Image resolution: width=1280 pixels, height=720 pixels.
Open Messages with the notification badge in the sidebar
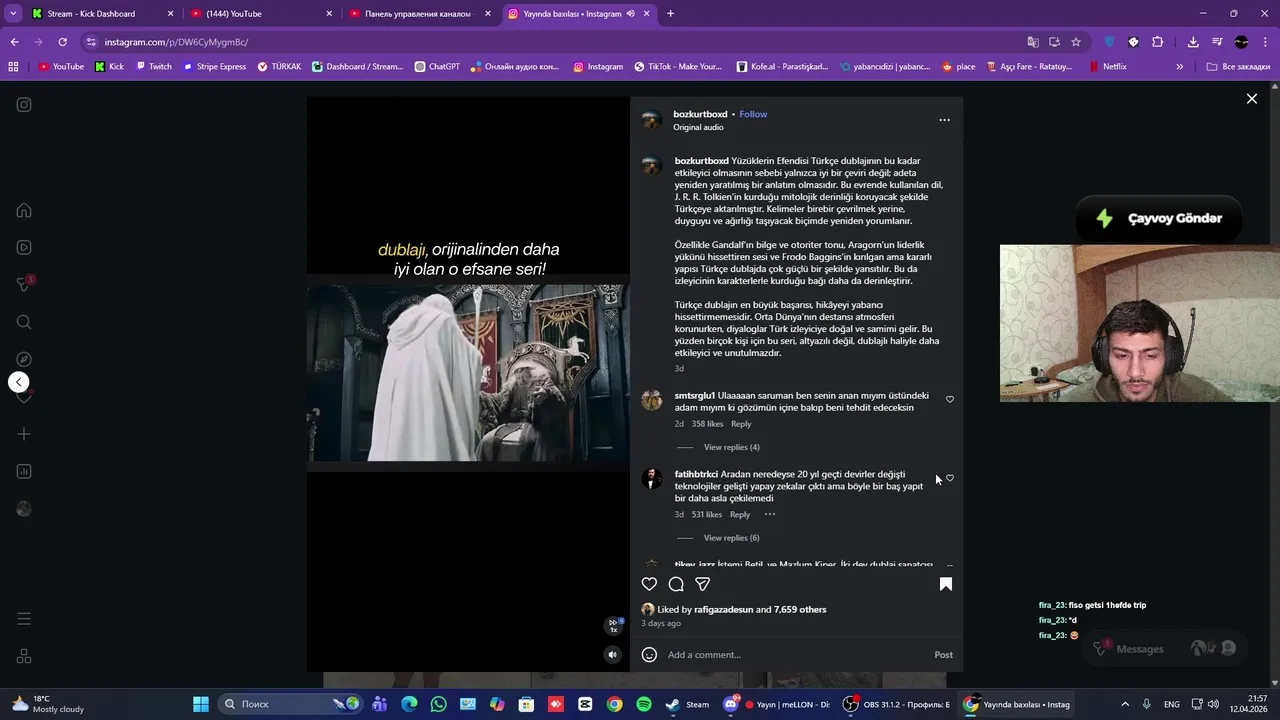[x=24, y=284]
